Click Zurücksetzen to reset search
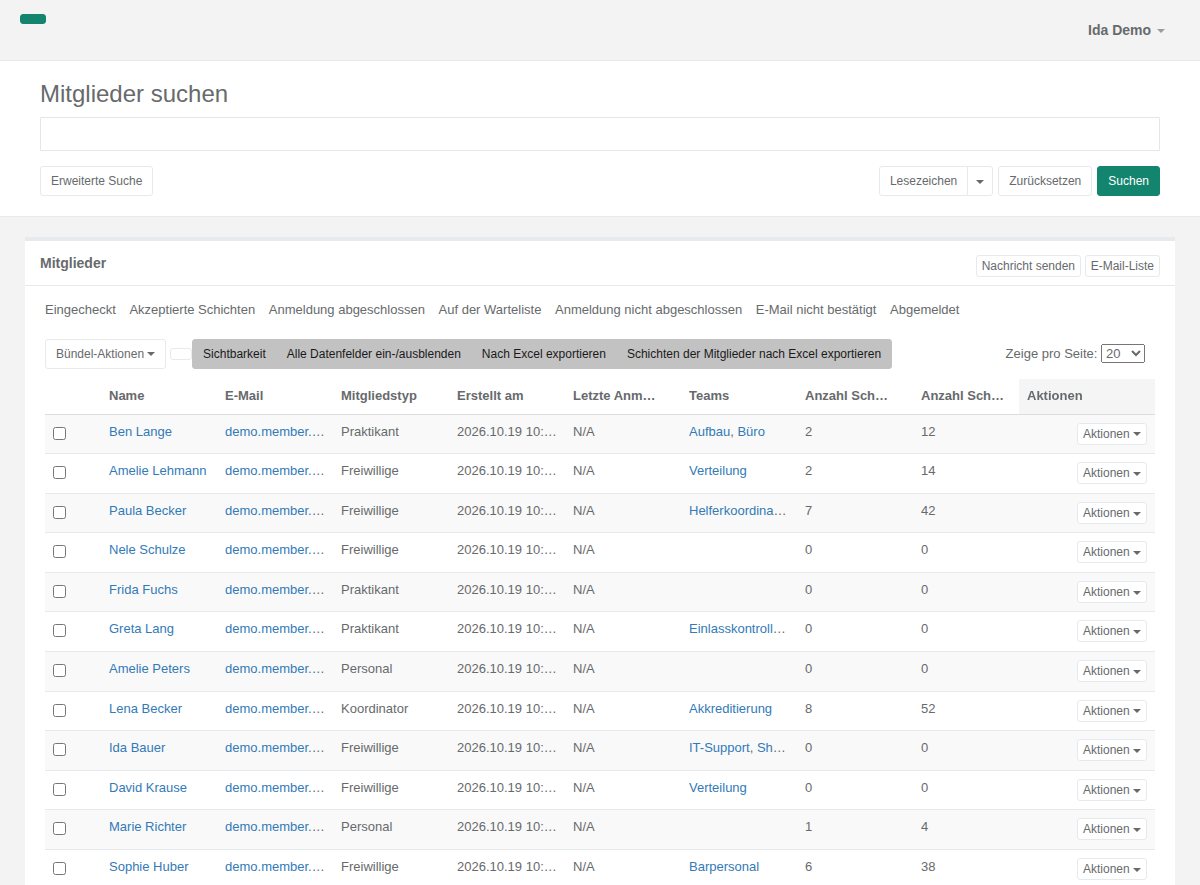 click(1045, 181)
